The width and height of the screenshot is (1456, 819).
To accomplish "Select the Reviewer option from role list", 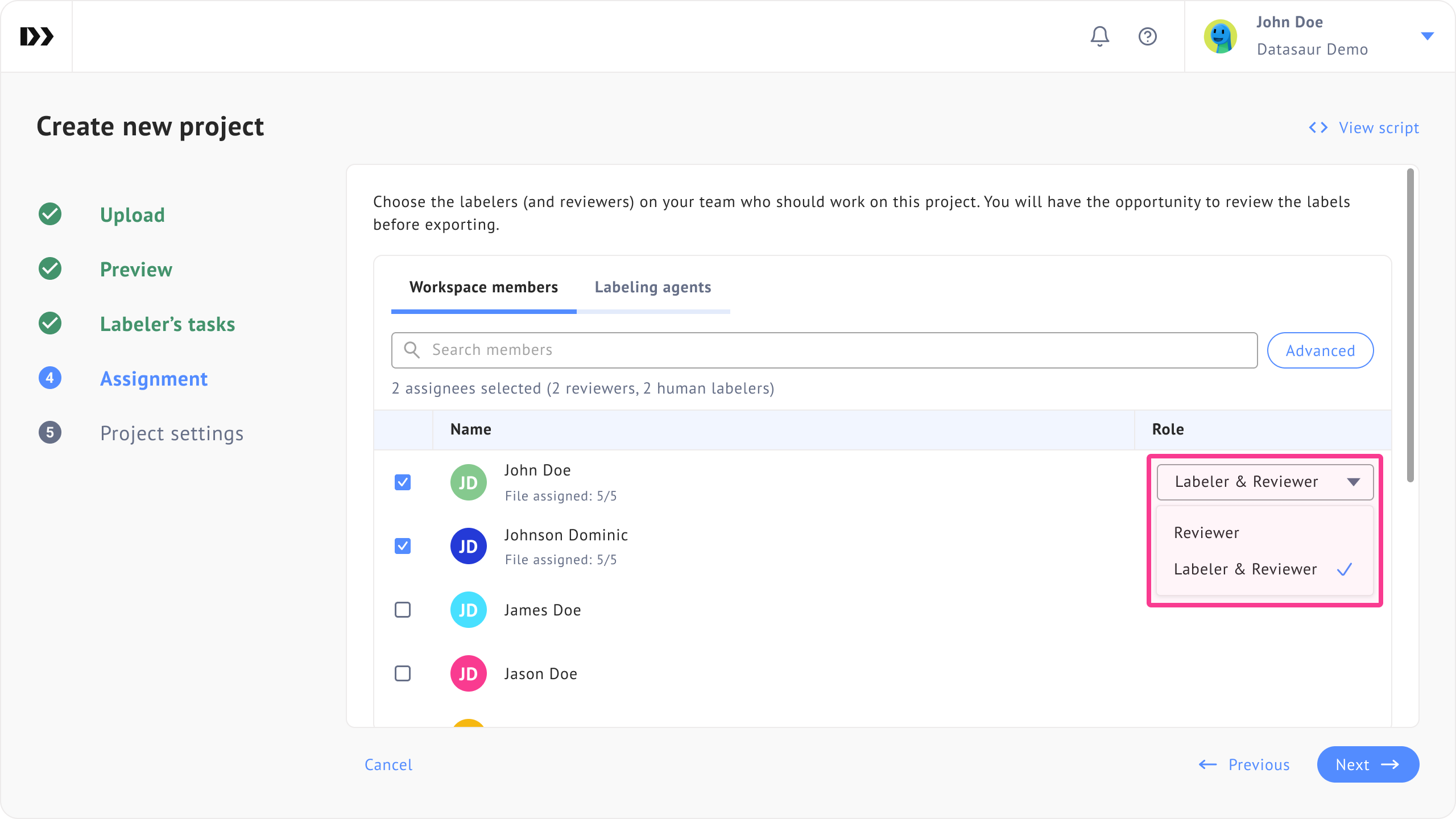I will pyautogui.click(x=1206, y=533).
